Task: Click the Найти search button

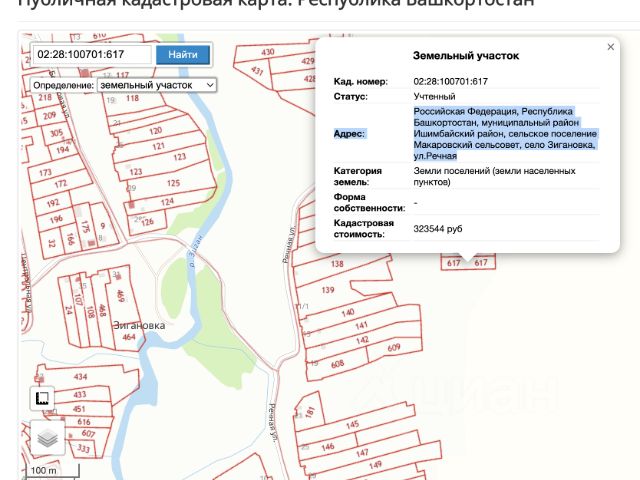Action: pyautogui.click(x=183, y=55)
